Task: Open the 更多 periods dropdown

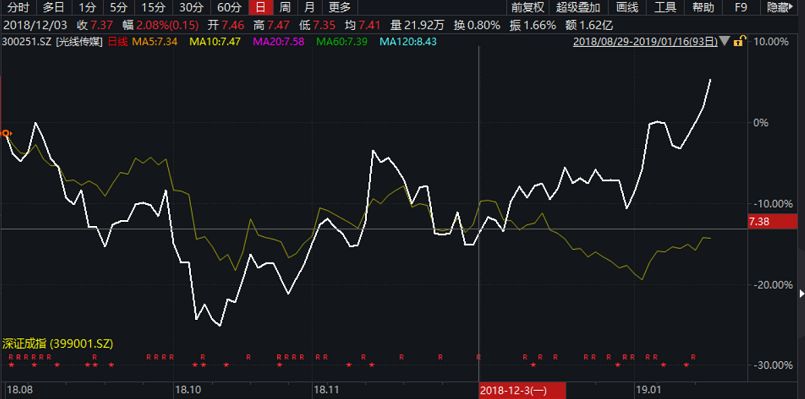Action: click(339, 7)
